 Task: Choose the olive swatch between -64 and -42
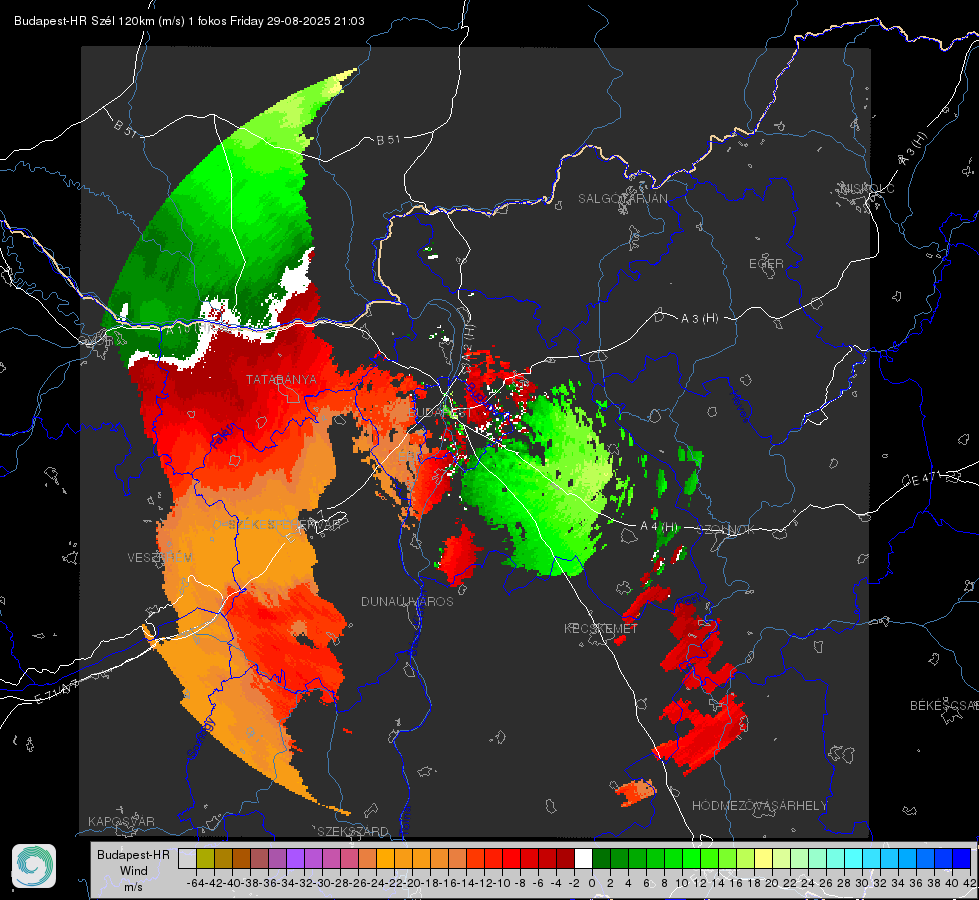tap(205, 858)
